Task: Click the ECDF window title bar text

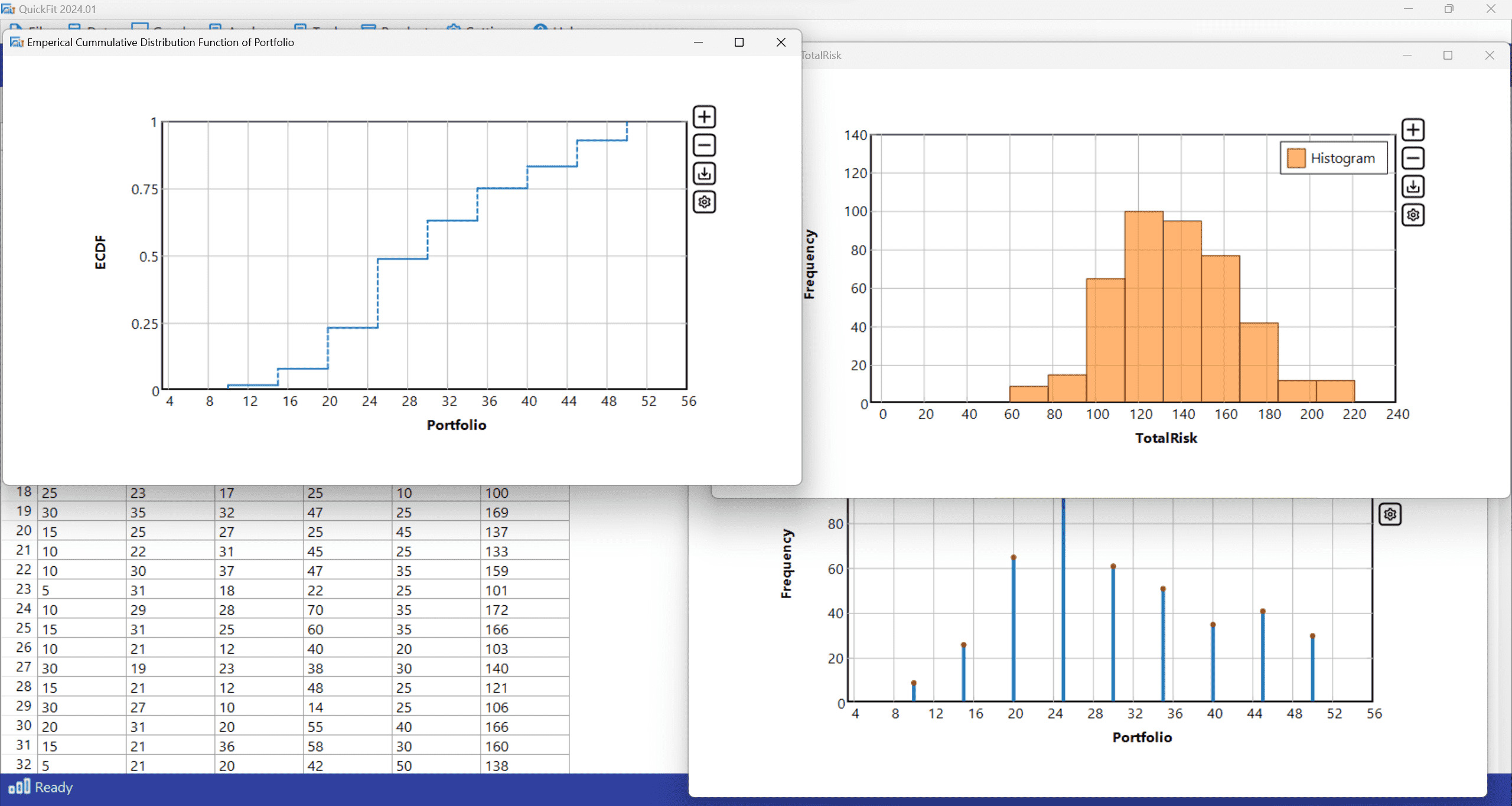Action: (161, 43)
